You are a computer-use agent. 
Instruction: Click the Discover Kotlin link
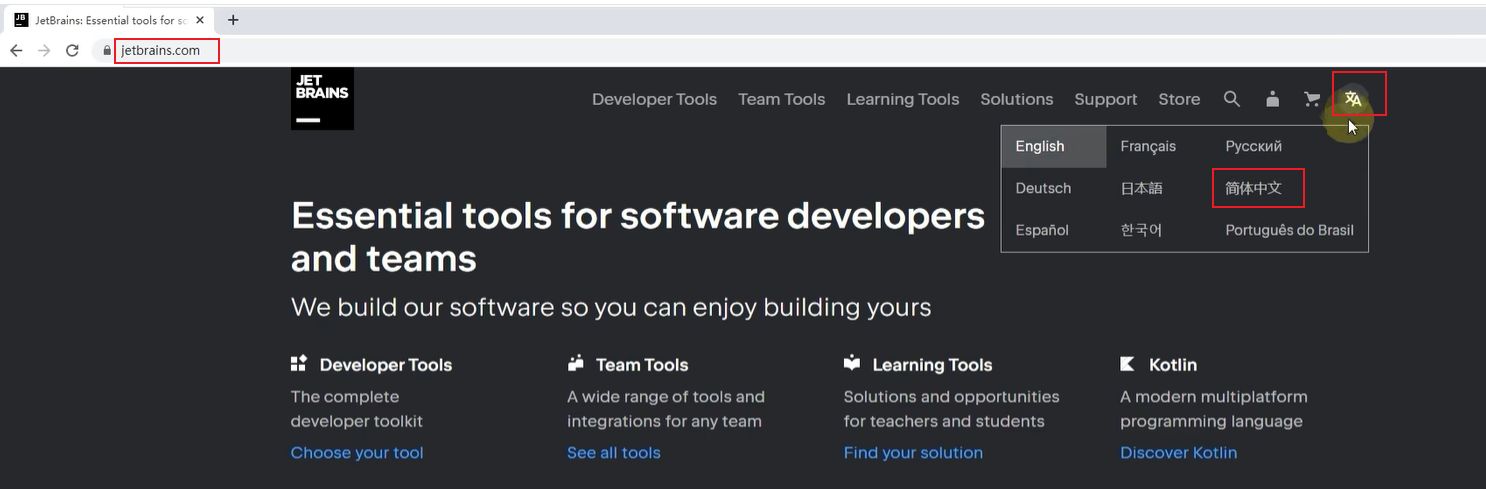click(1178, 453)
